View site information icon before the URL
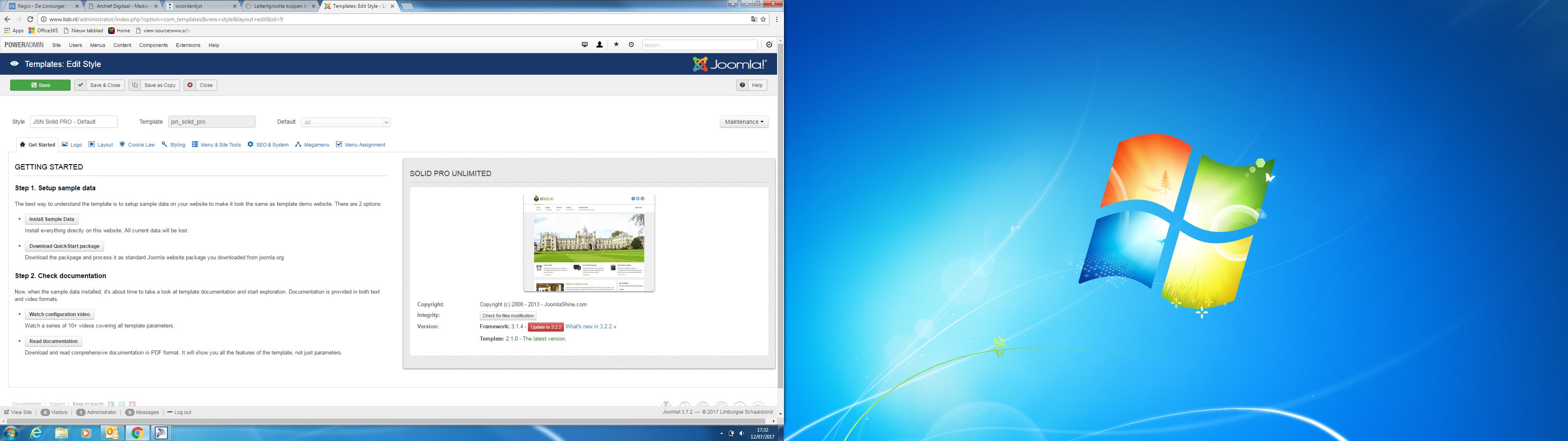Viewport: 1568px width, 441px height. pyautogui.click(x=44, y=19)
